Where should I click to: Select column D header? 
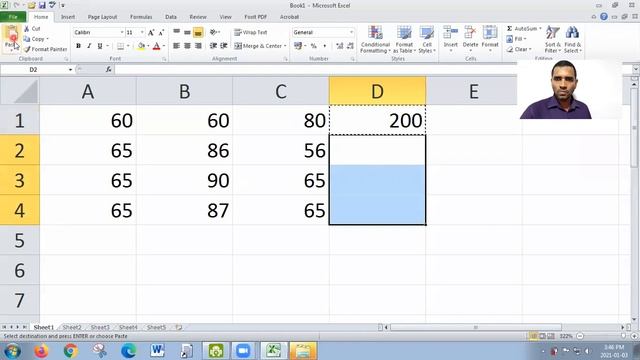pyautogui.click(x=377, y=91)
